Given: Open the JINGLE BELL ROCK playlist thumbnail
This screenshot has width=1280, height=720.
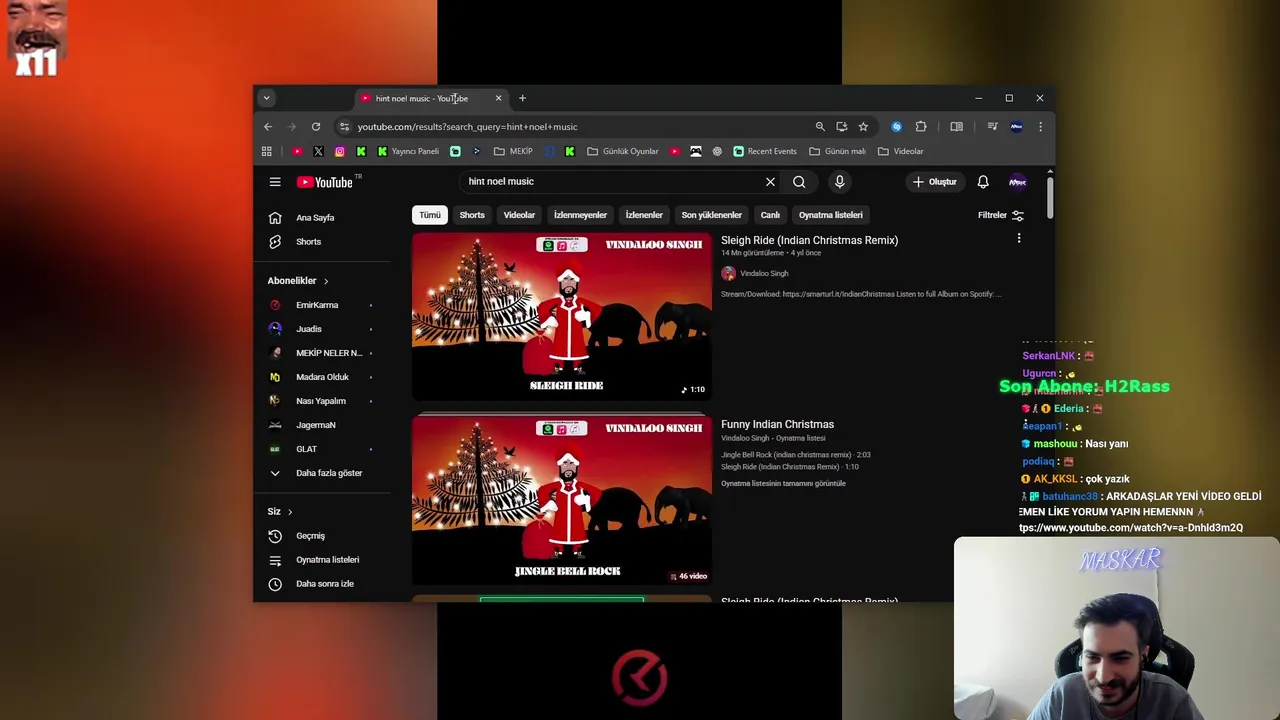Looking at the screenshot, I should (562, 500).
